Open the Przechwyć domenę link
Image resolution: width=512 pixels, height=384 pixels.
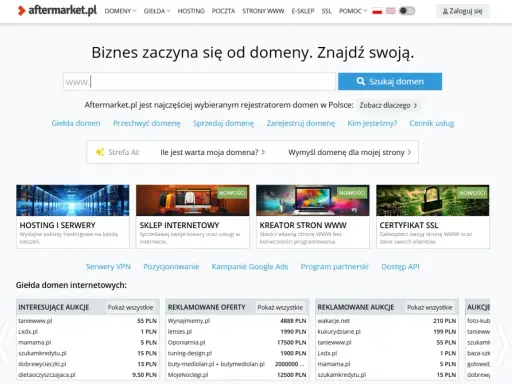[147, 123]
